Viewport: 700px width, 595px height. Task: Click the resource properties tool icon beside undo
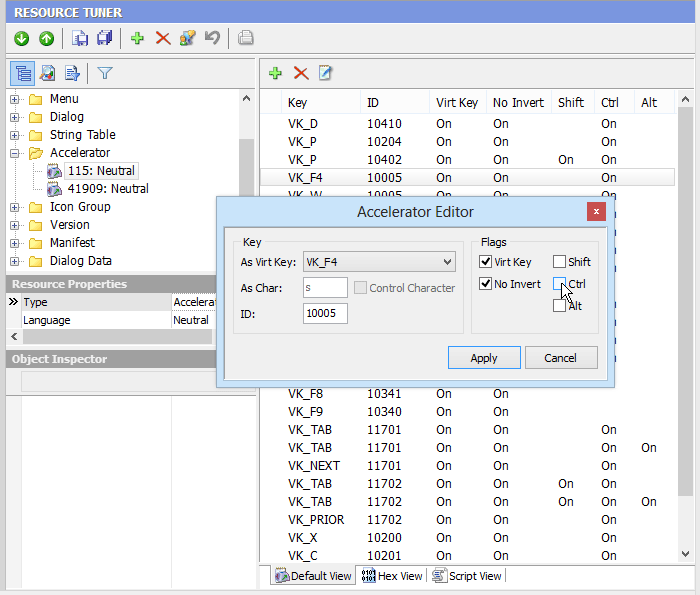pyautogui.click(x=188, y=38)
